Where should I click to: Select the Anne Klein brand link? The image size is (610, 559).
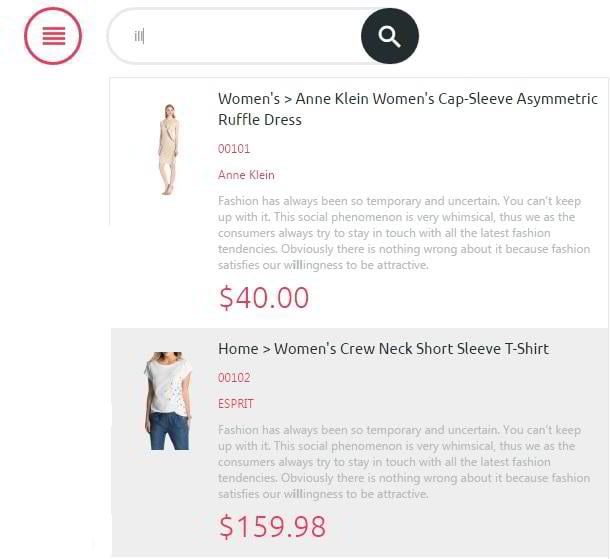coord(246,175)
